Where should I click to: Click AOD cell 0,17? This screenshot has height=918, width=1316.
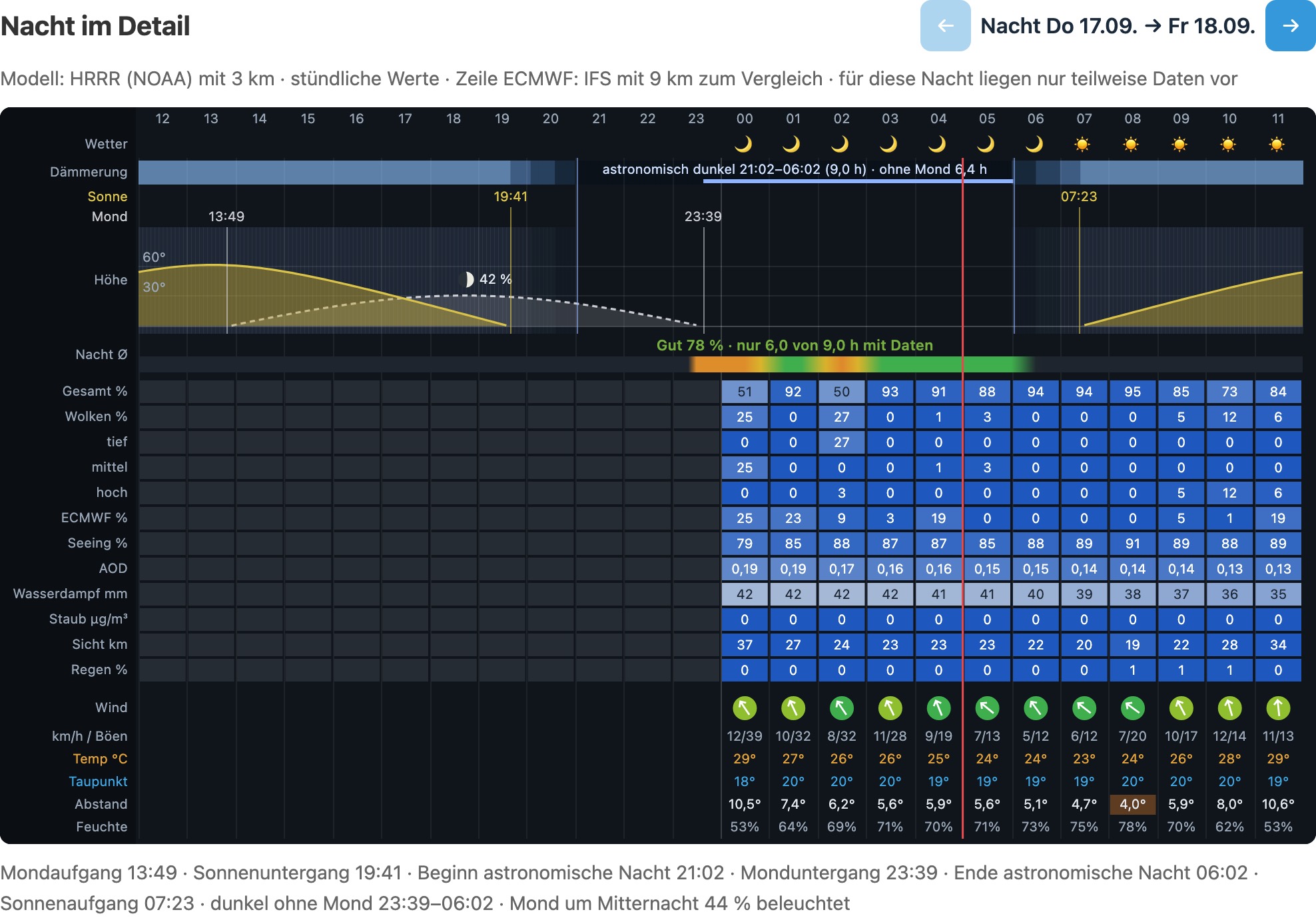tap(842, 569)
